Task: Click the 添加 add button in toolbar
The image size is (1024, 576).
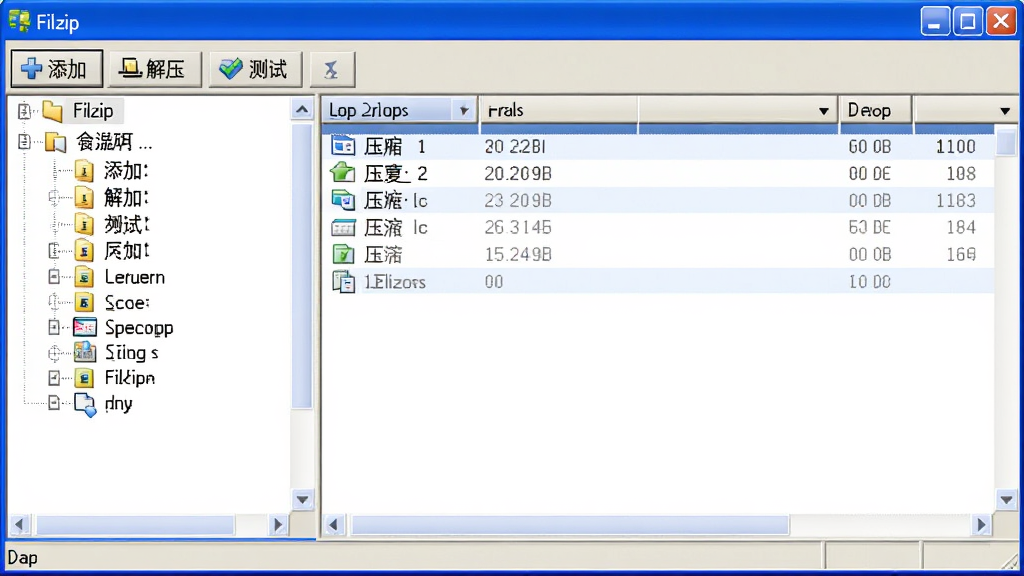Action: point(57,69)
